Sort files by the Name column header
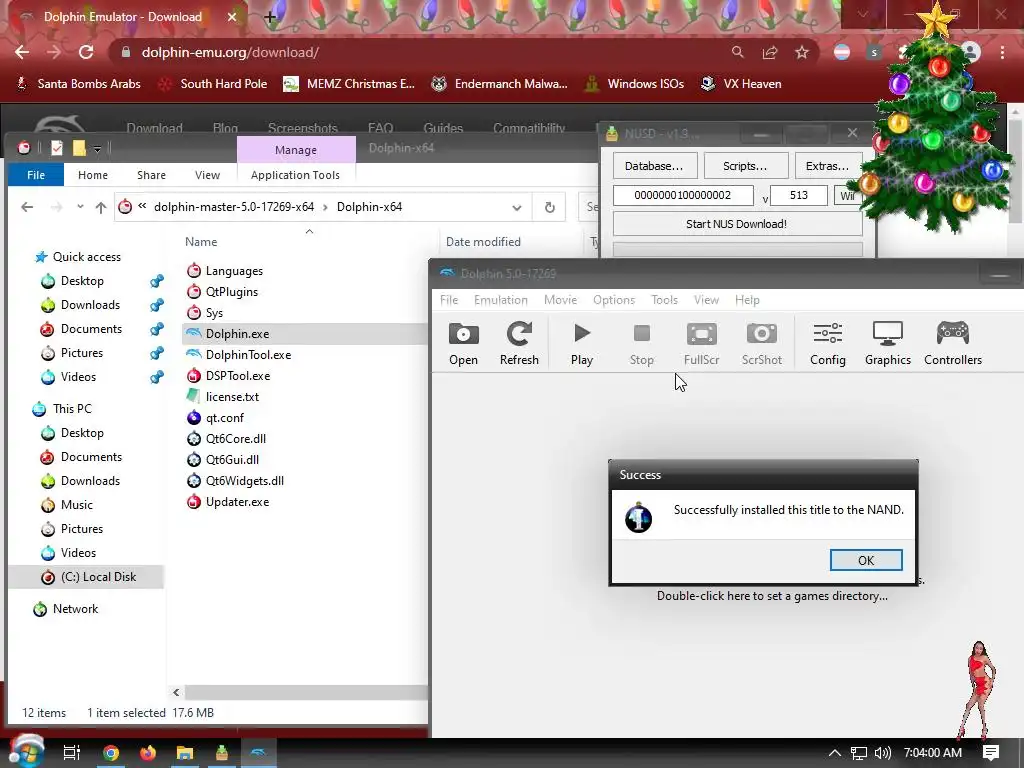The width and height of the screenshot is (1024, 768). 201,242
